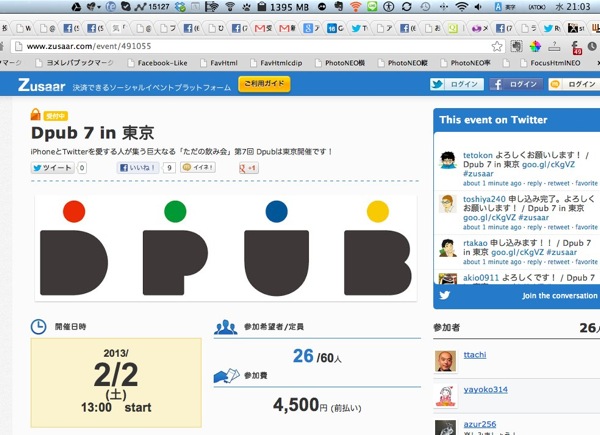The height and width of the screenshot is (435, 600).
Task: Click the Twitter bird icon in widget footer
Action: [x=444, y=295]
